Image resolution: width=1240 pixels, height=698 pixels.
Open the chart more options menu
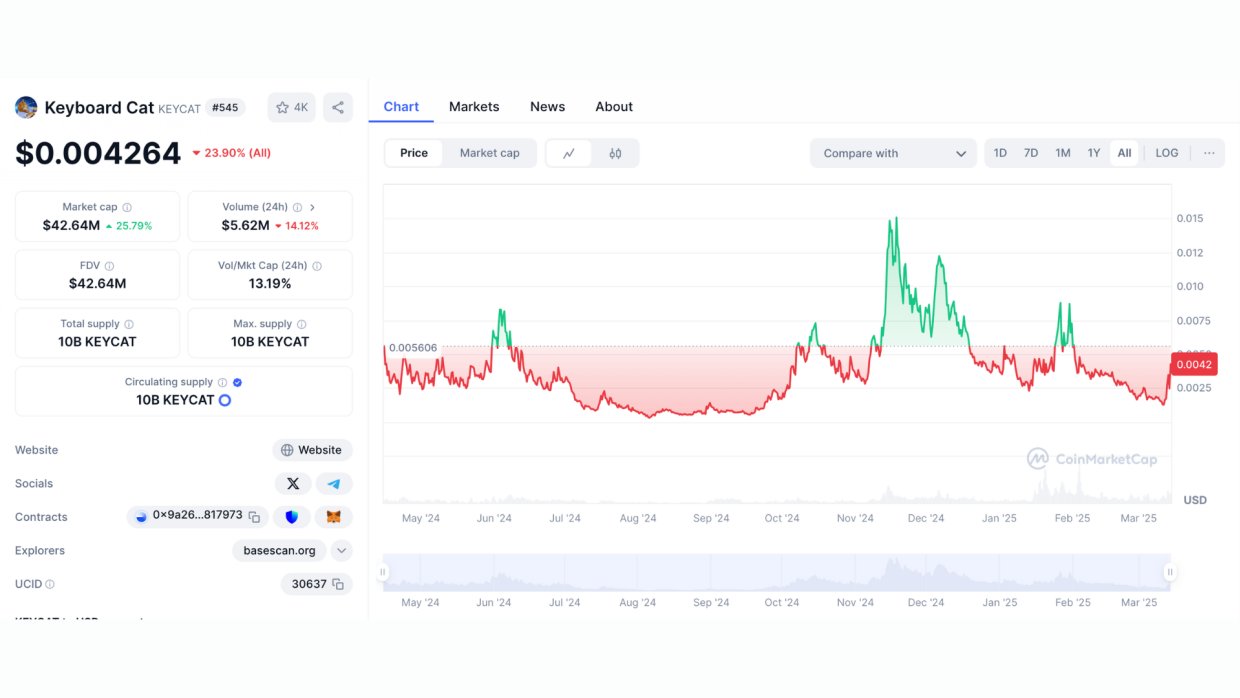[x=1209, y=153]
